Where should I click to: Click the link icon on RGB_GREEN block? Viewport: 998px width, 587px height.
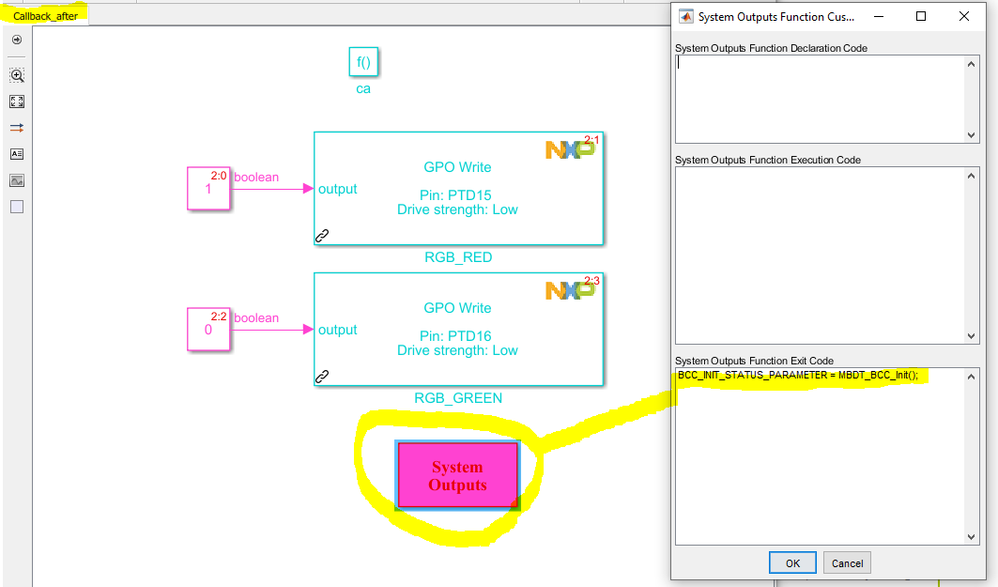(322, 376)
